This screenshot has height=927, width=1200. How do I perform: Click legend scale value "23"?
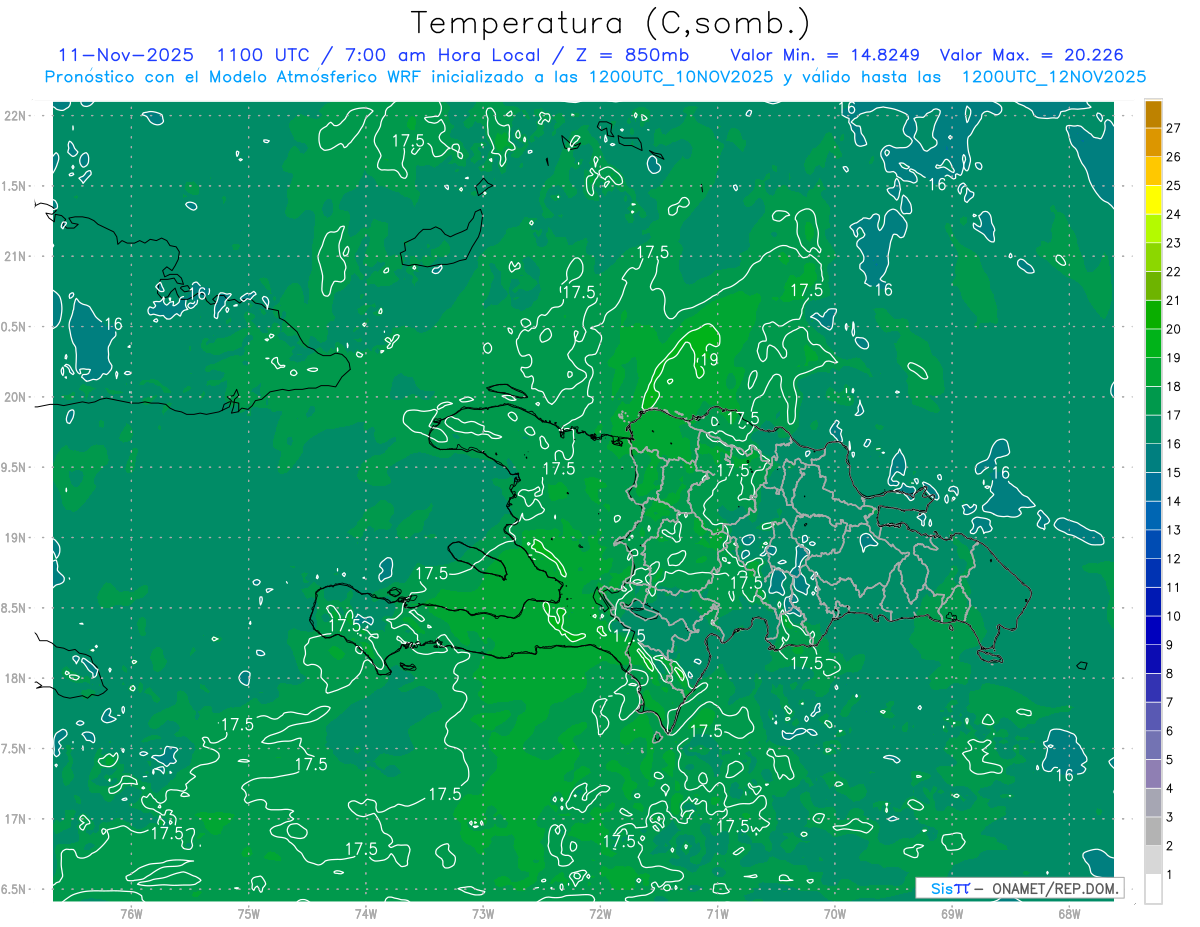(1174, 243)
